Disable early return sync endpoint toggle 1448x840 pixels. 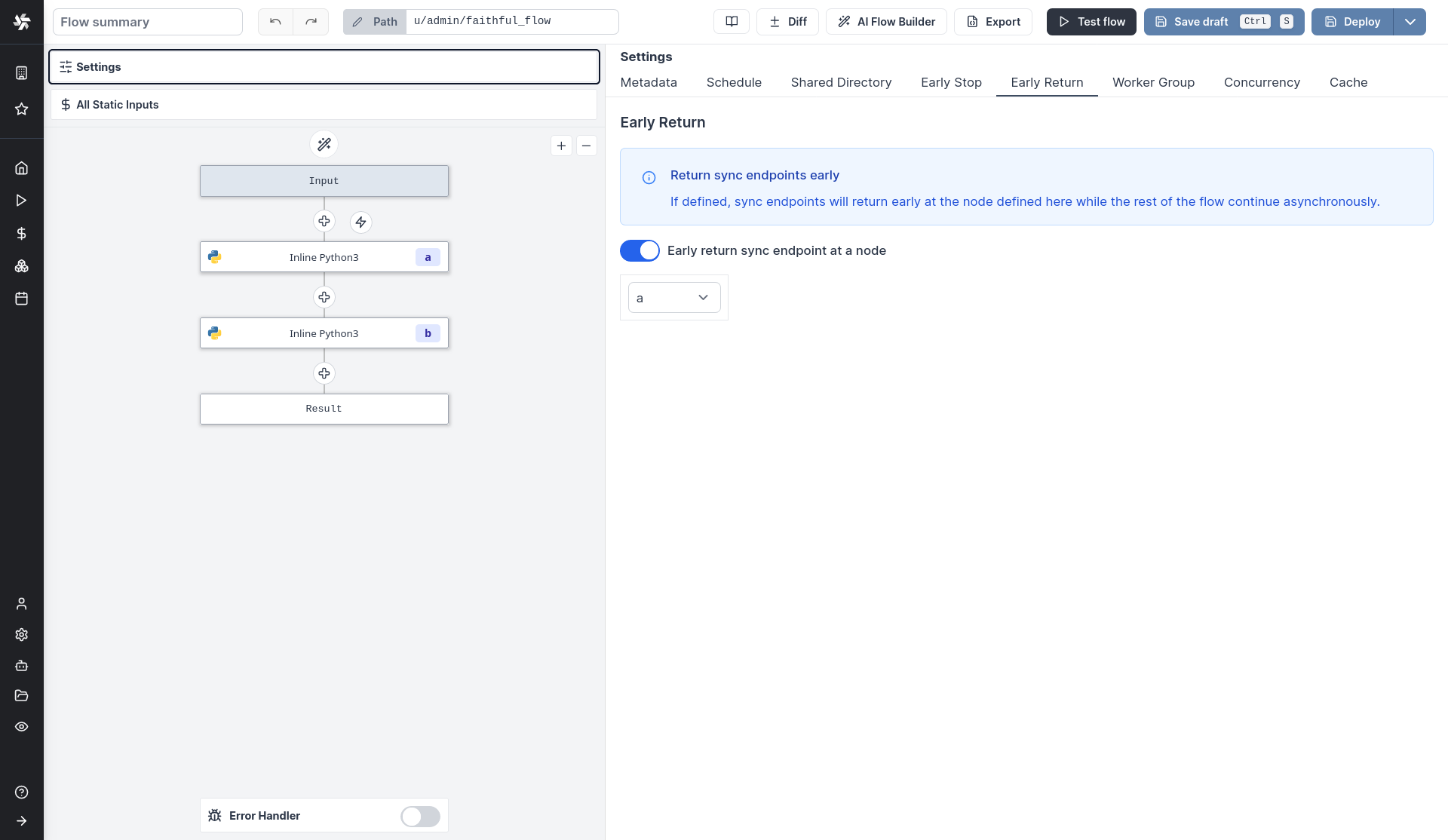(x=639, y=250)
